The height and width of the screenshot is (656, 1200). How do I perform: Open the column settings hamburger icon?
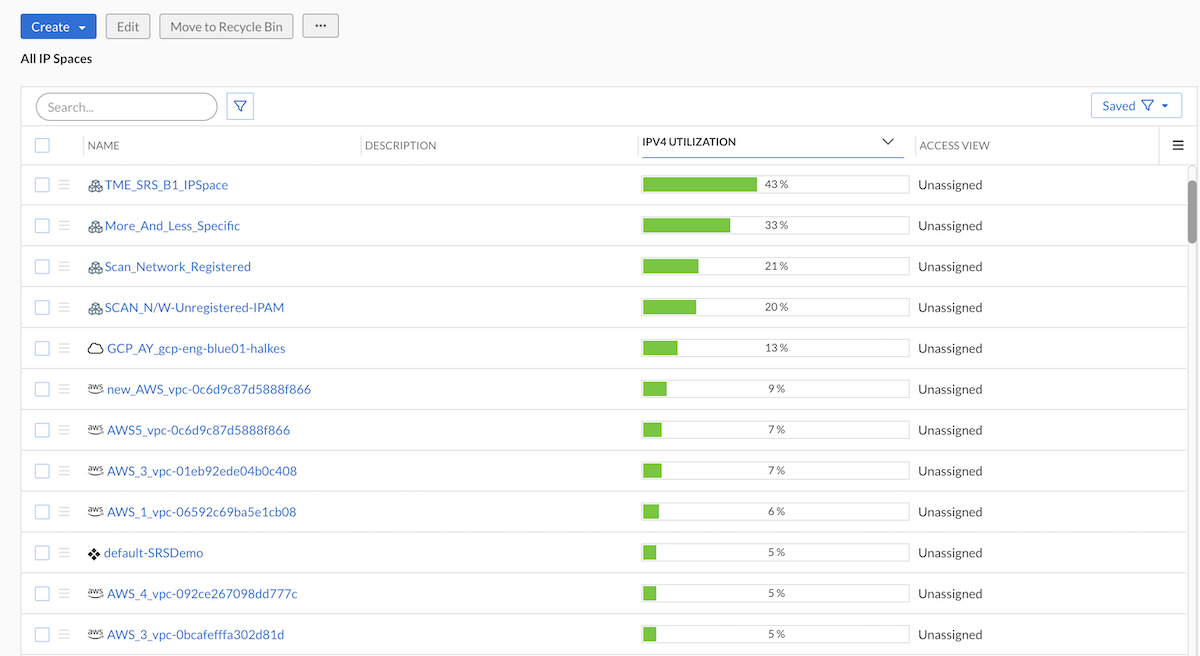click(x=1178, y=145)
